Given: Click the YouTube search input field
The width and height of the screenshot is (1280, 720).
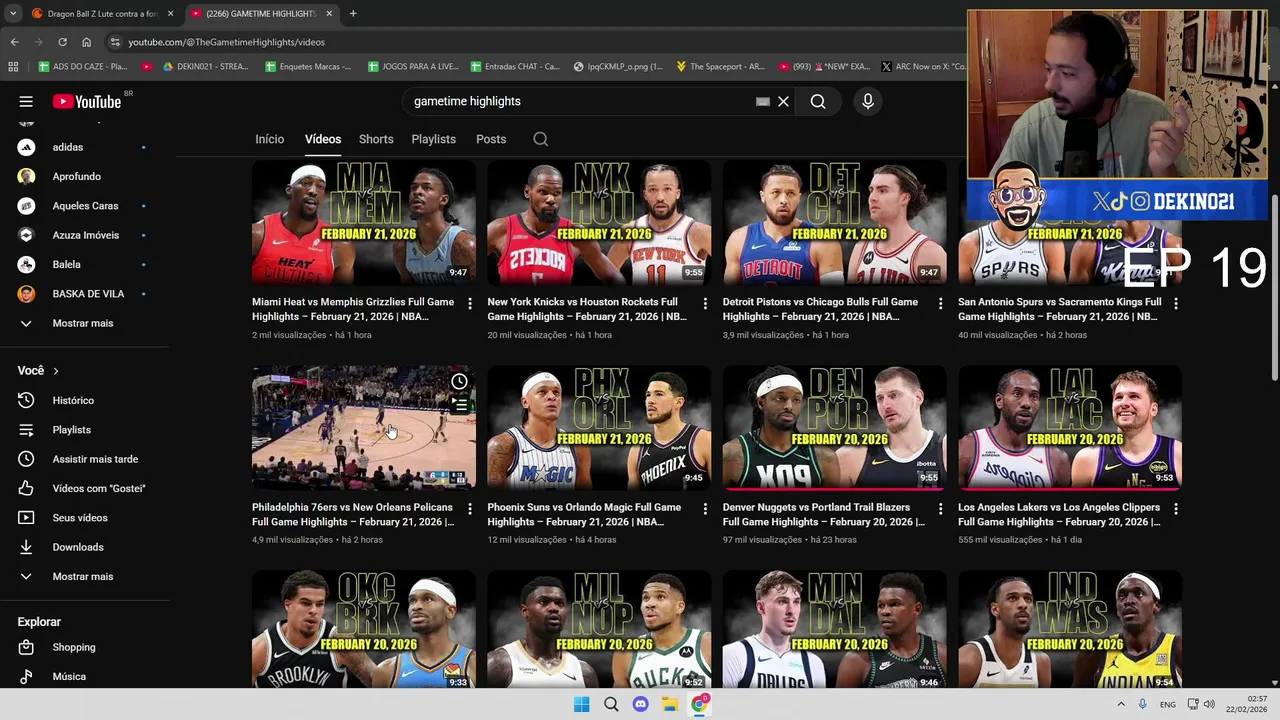Looking at the screenshot, I should coord(580,101).
